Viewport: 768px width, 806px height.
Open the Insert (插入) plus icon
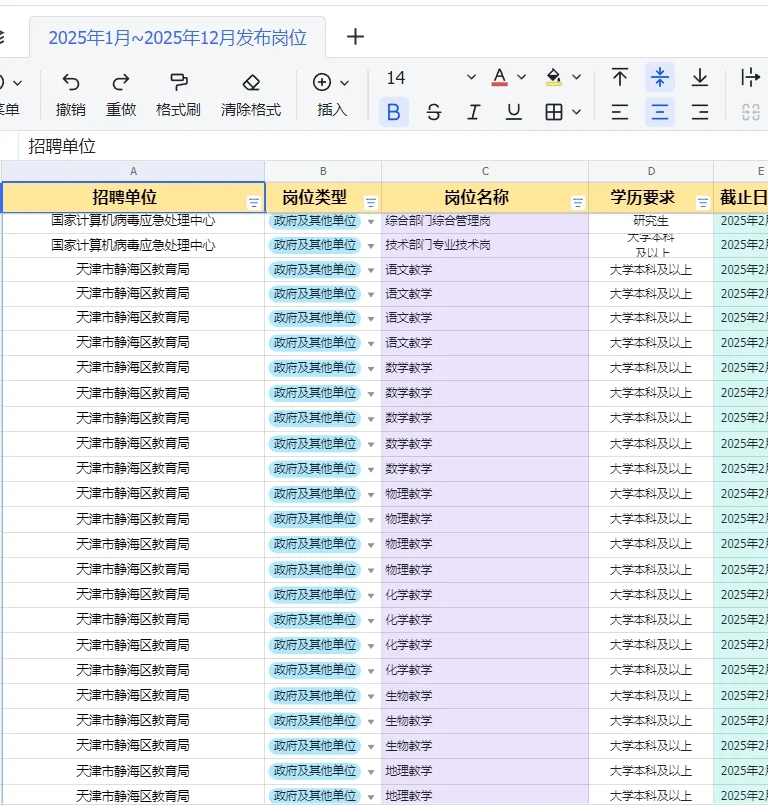[322, 82]
